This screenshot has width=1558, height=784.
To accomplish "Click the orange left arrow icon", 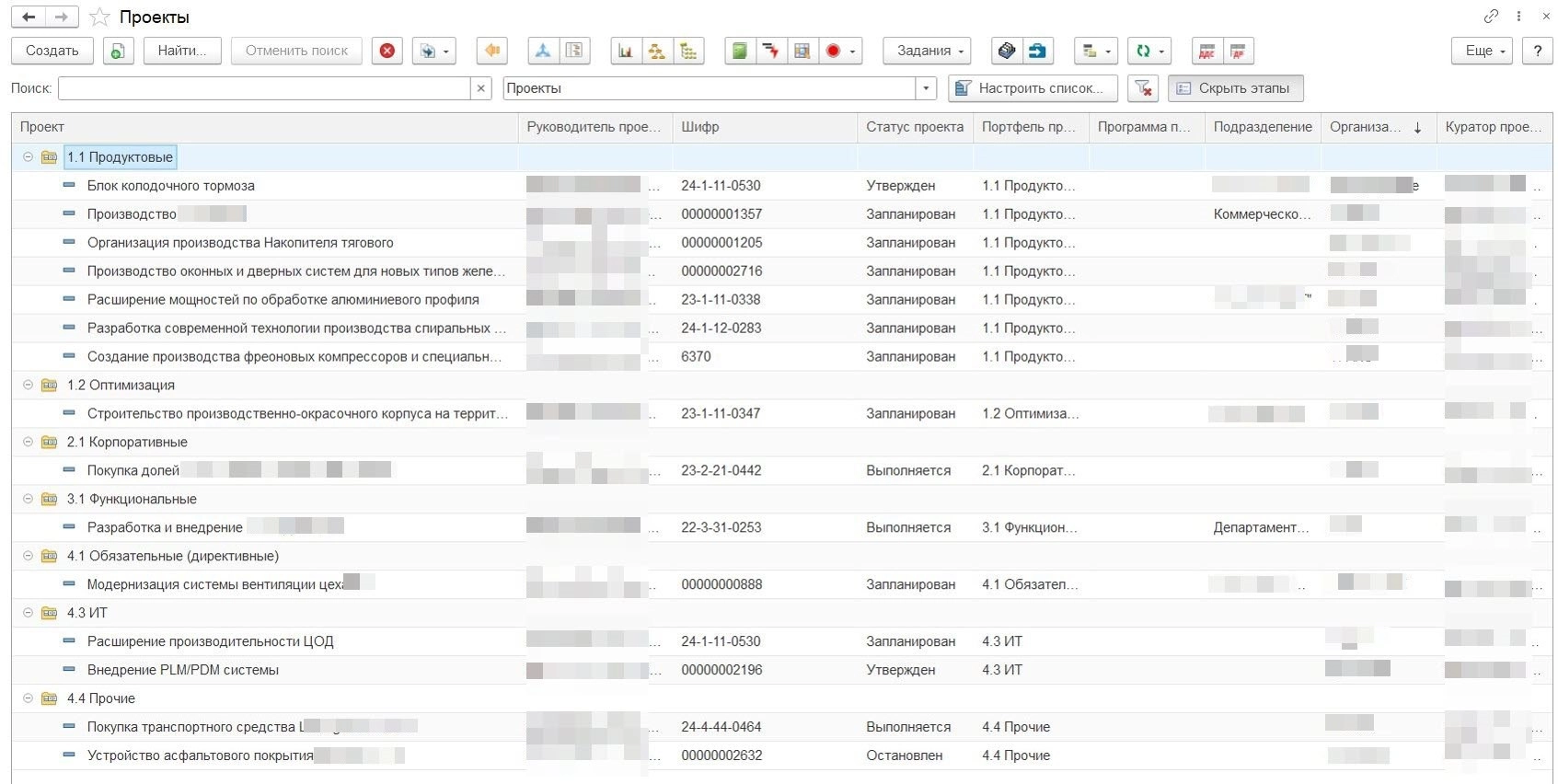I will (492, 52).
